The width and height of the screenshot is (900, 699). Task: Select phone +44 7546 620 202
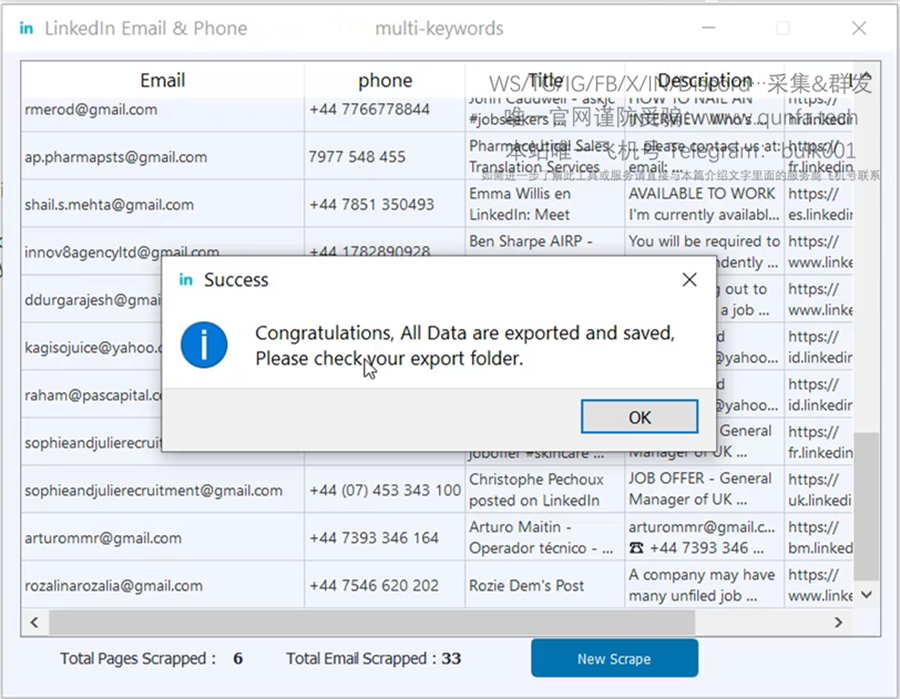(x=374, y=585)
